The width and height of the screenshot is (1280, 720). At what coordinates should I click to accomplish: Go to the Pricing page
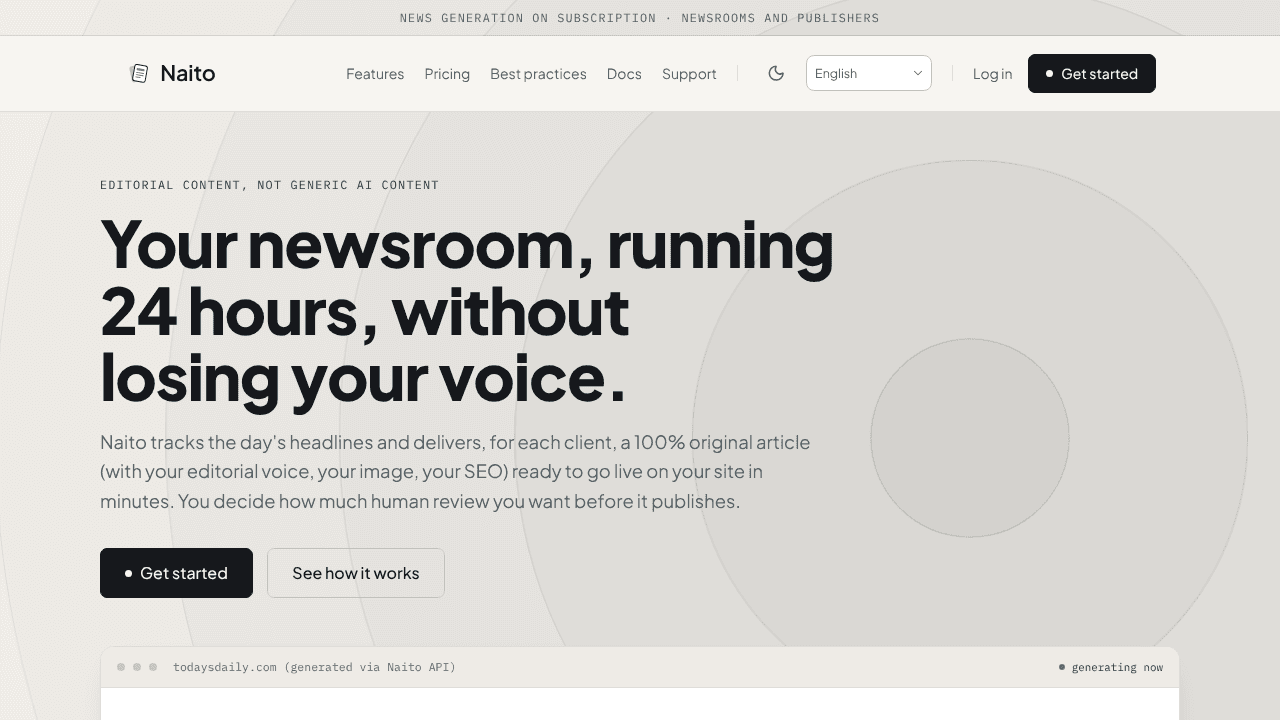click(447, 74)
